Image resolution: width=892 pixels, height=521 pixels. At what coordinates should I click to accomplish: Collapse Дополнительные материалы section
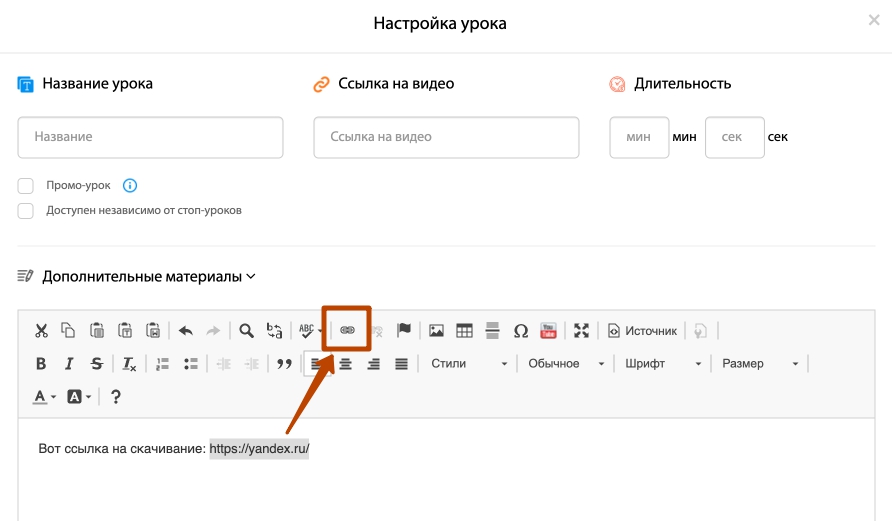[148, 276]
